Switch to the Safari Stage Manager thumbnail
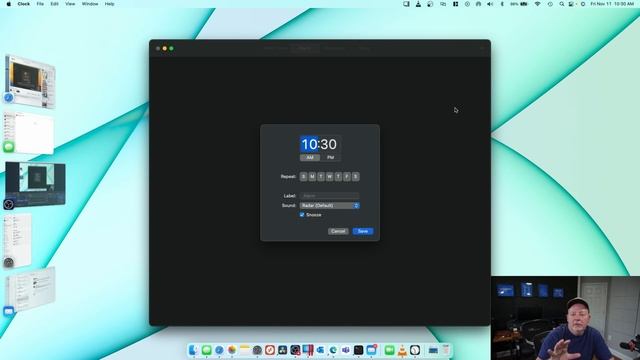Screen dimensions: 640x360 click(x=30, y=81)
